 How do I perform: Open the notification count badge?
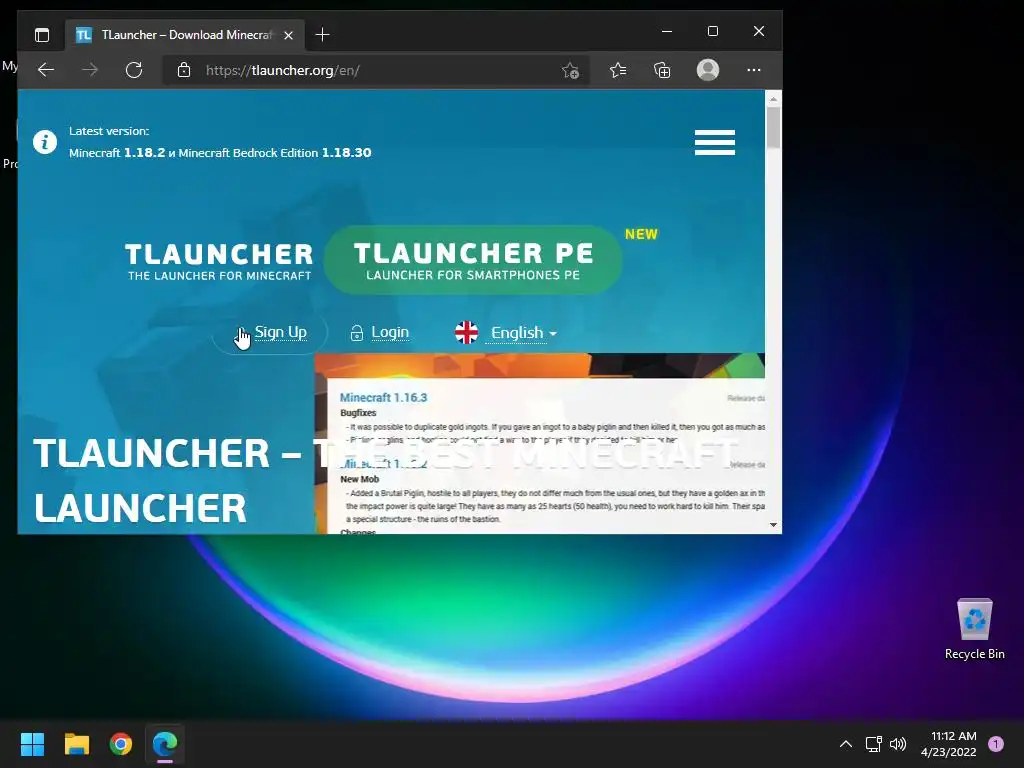coord(996,744)
